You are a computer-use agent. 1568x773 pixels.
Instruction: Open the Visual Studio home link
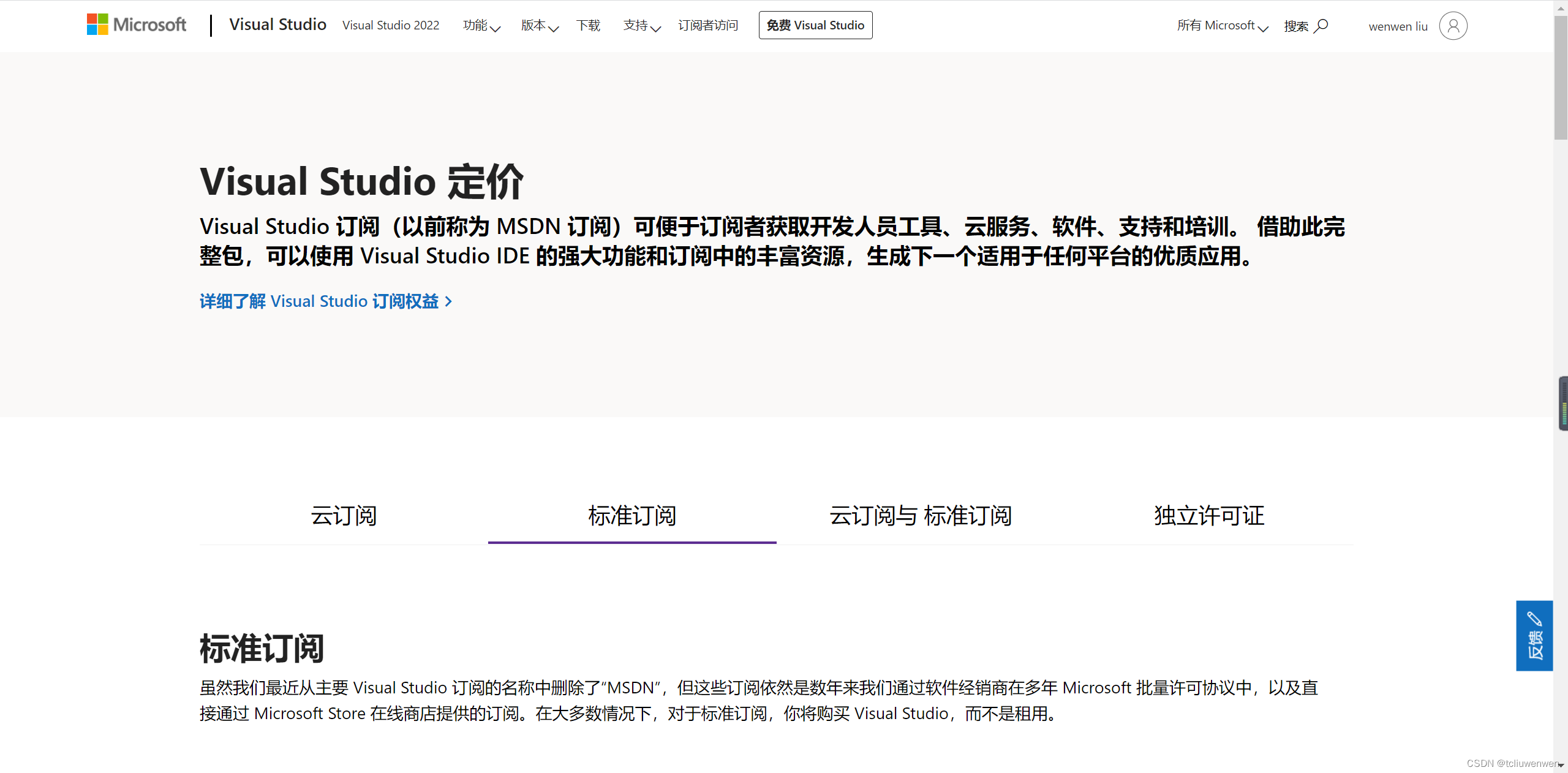(x=277, y=25)
